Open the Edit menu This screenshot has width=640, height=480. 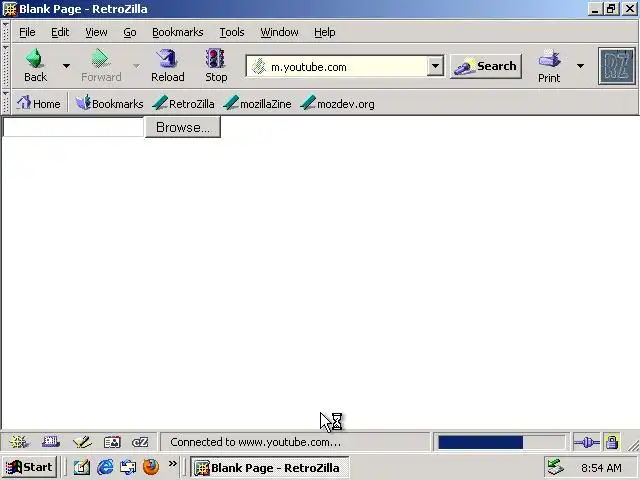[60, 32]
